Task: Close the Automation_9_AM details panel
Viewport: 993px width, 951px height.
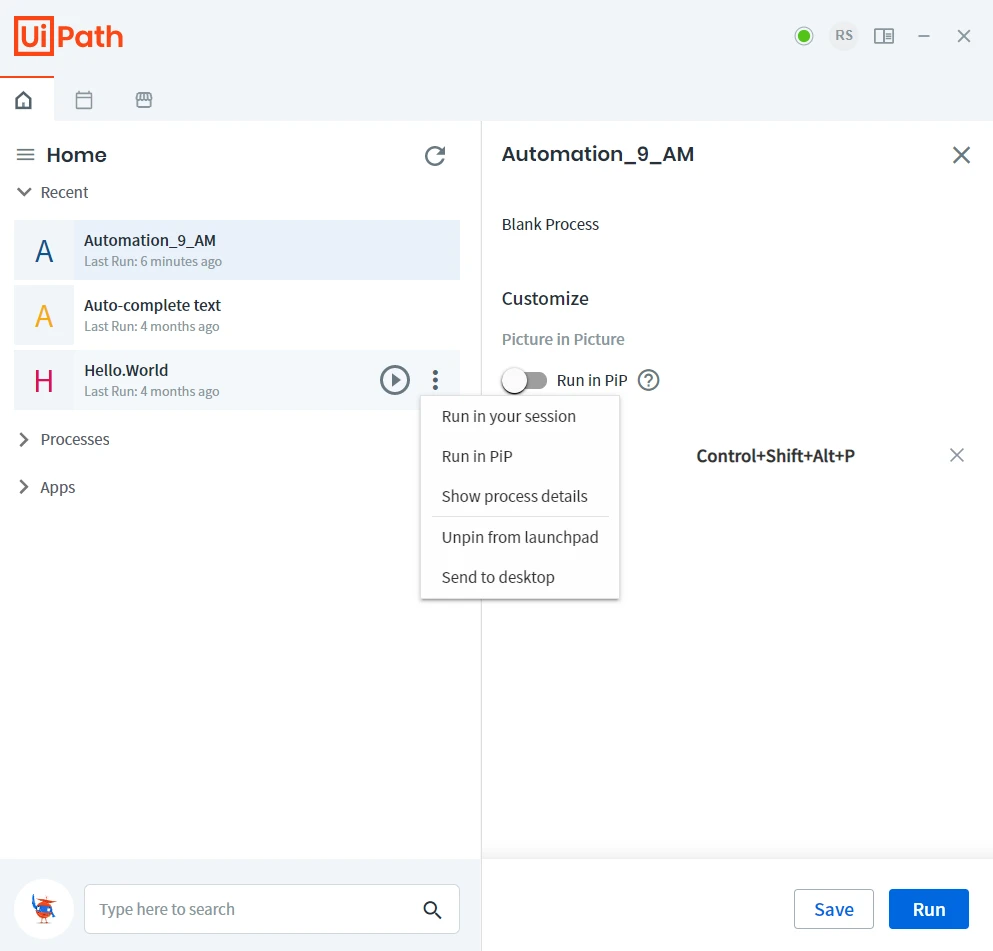Action: [961, 154]
